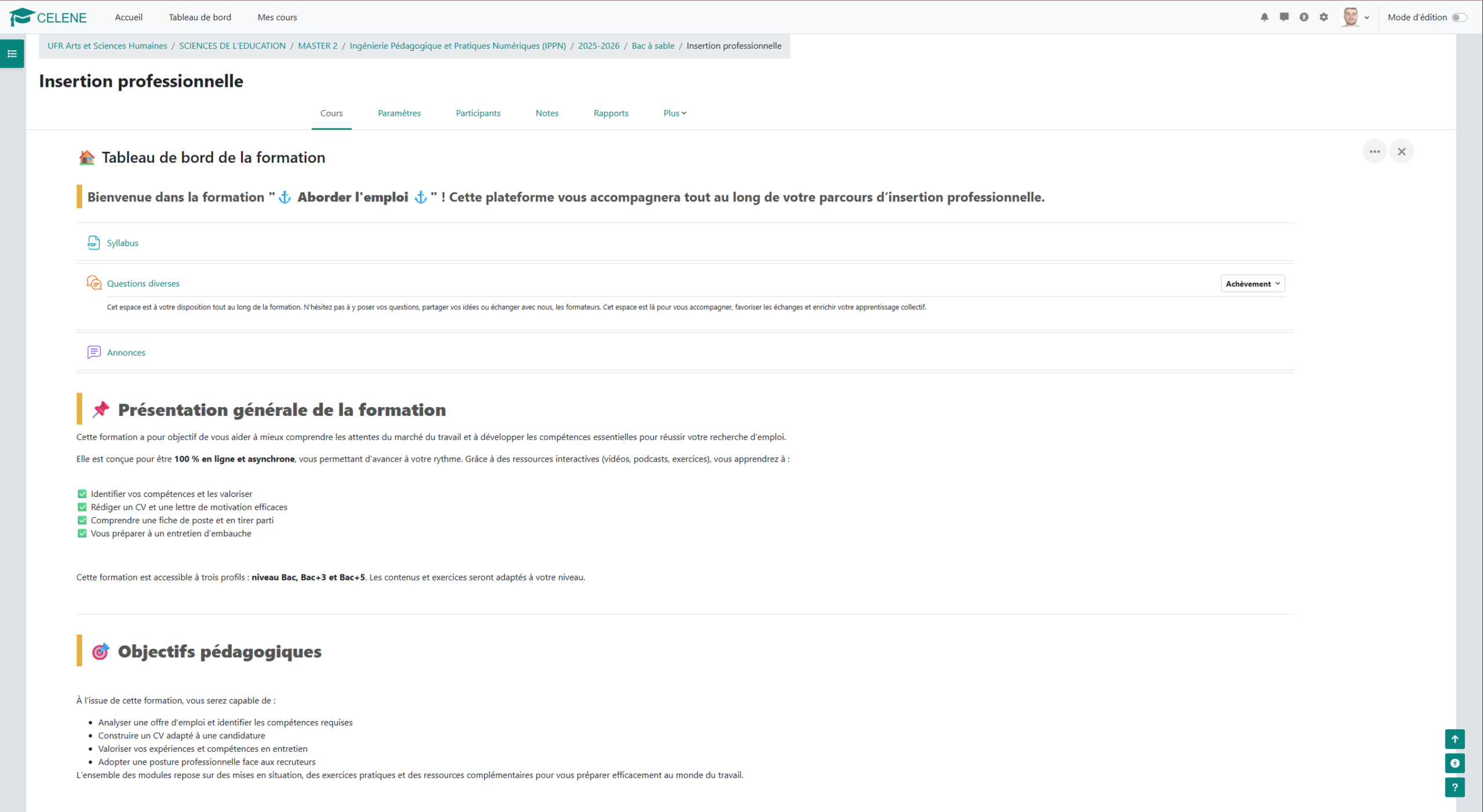The height and width of the screenshot is (812, 1483).
Task: Expand the Plus menu in course navigation
Action: [674, 114]
